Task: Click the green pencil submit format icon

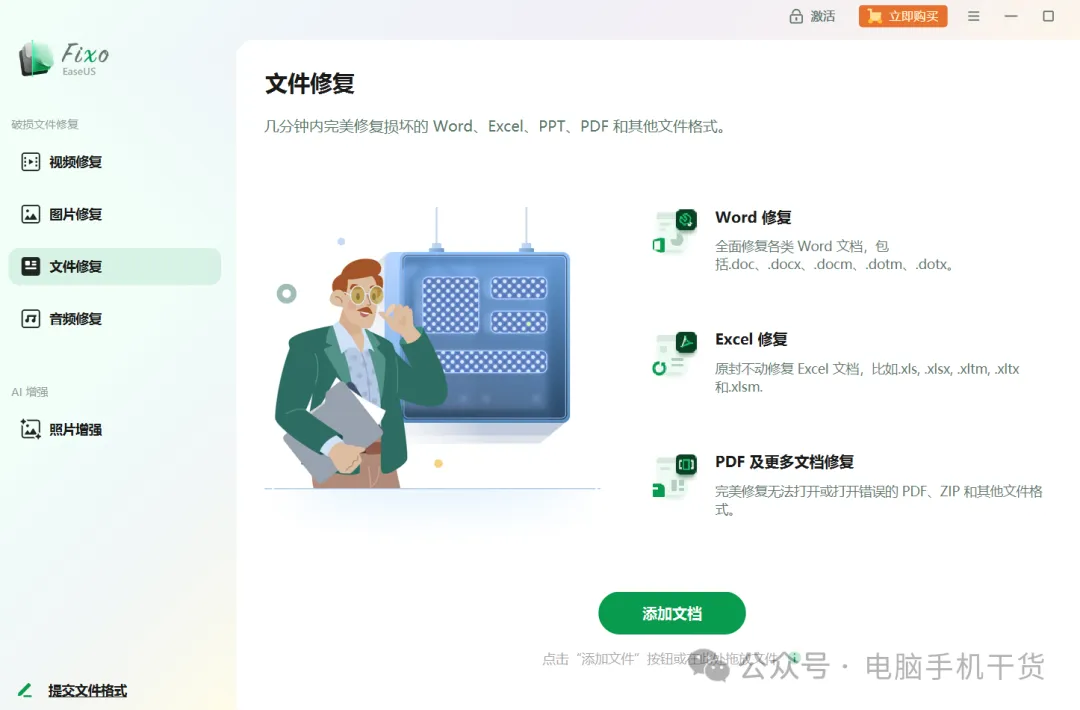Action: (x=25, y=690)
